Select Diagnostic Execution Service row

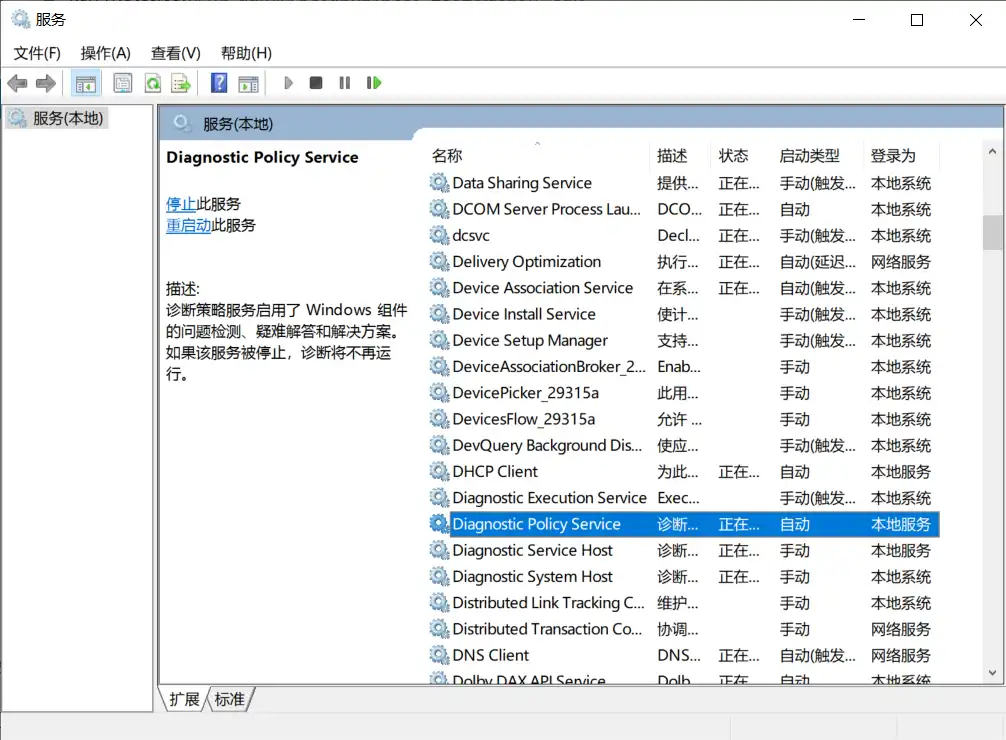683,498
